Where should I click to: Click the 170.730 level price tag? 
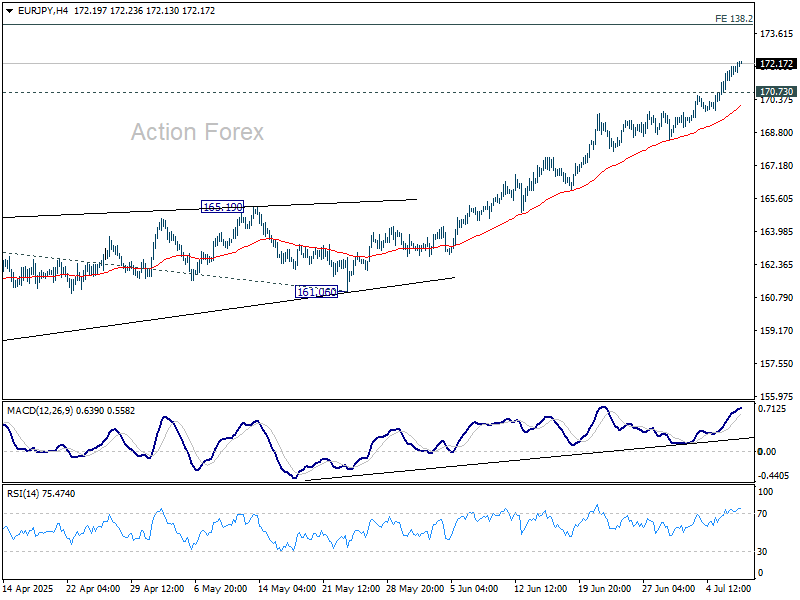[x=776, y=92]
